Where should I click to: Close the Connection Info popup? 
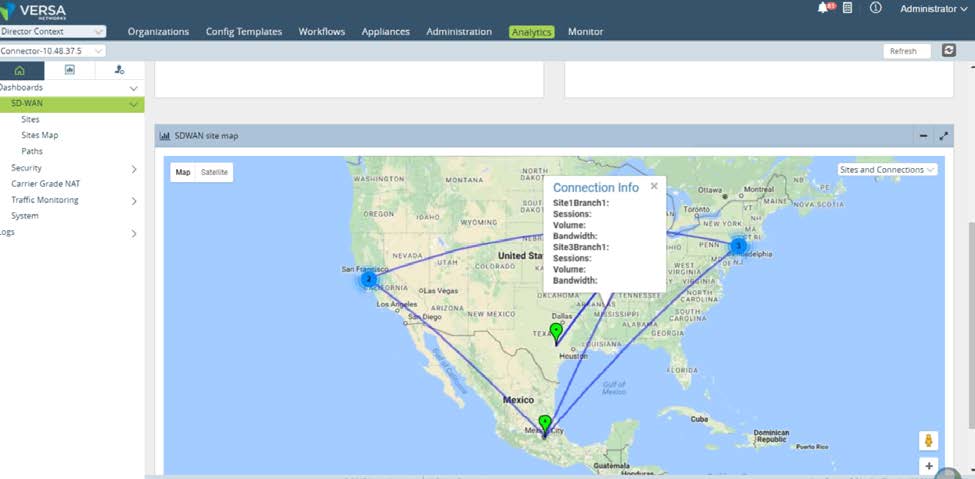[654, 186]
